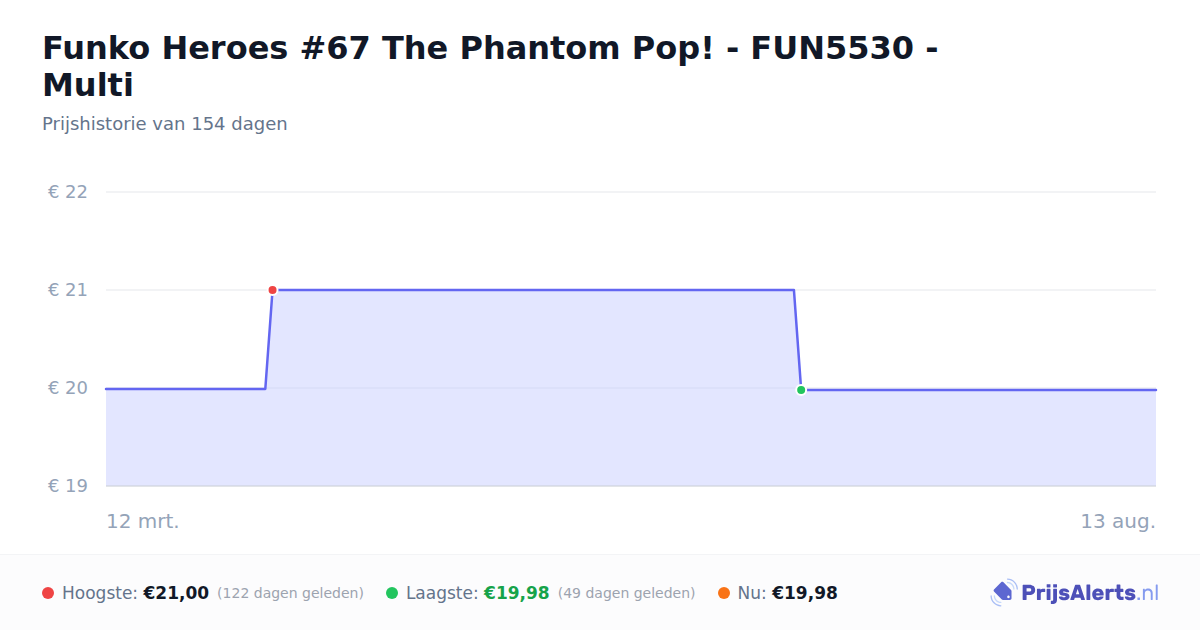Viewport: 1200px width, 630px height.
Task: Click the orange dot beside Nu
Action: point(724,593)
